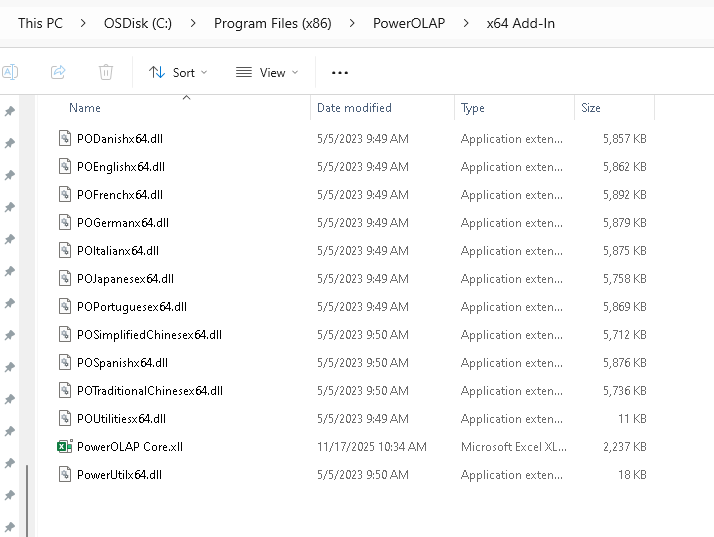Click 5,857 KB size cell
The width and height of the screenshot is (714, 537).
click(x=625, y=138)
